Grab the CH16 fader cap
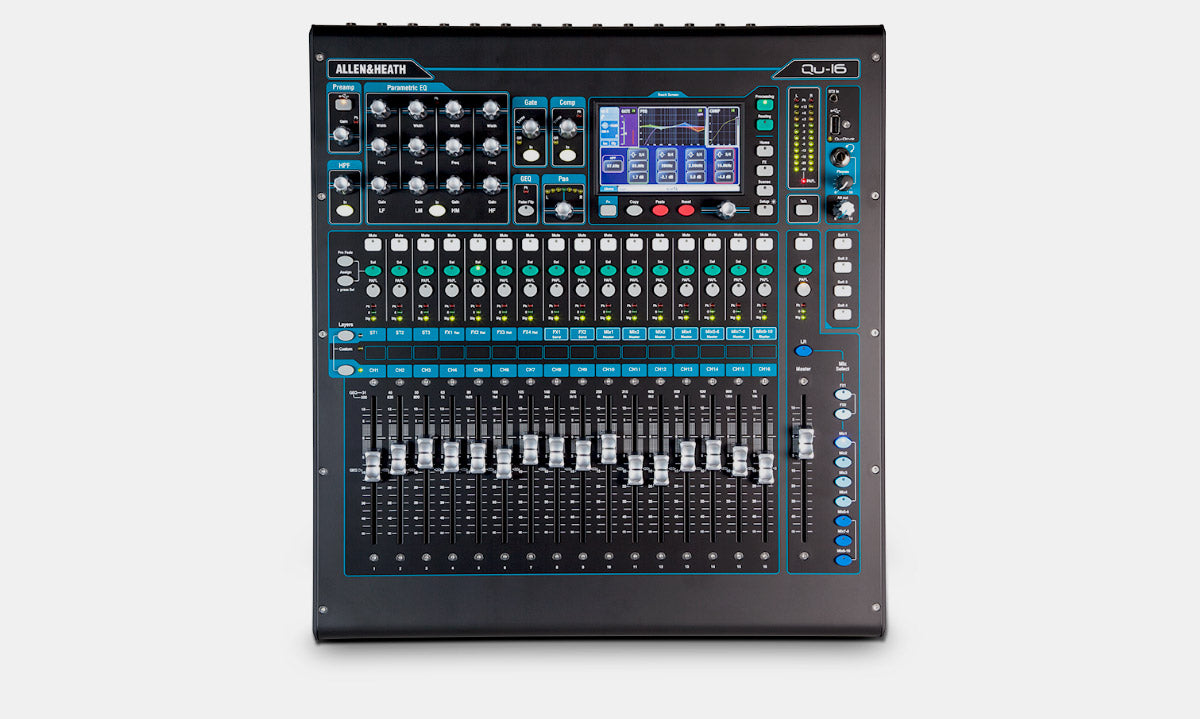 [765, 468]
